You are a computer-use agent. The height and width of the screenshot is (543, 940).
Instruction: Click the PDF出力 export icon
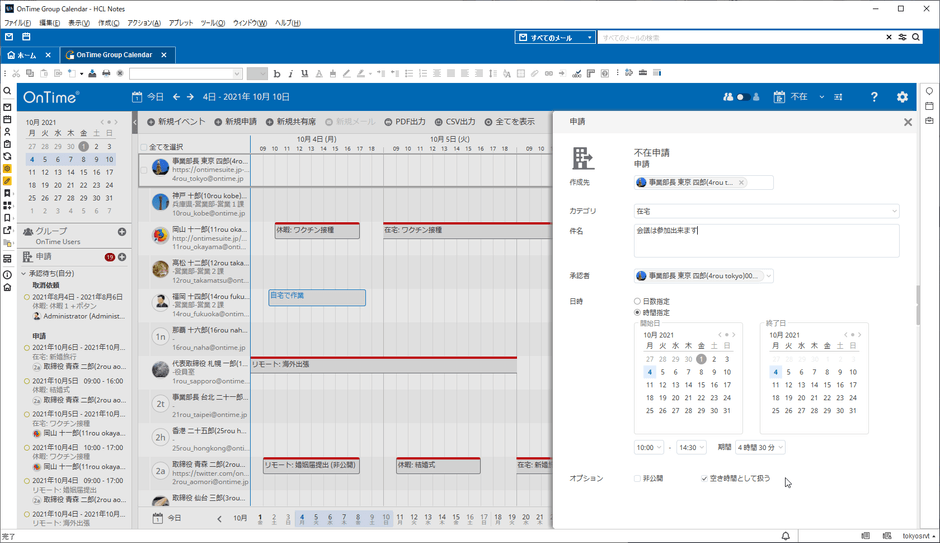coord(389,122)
